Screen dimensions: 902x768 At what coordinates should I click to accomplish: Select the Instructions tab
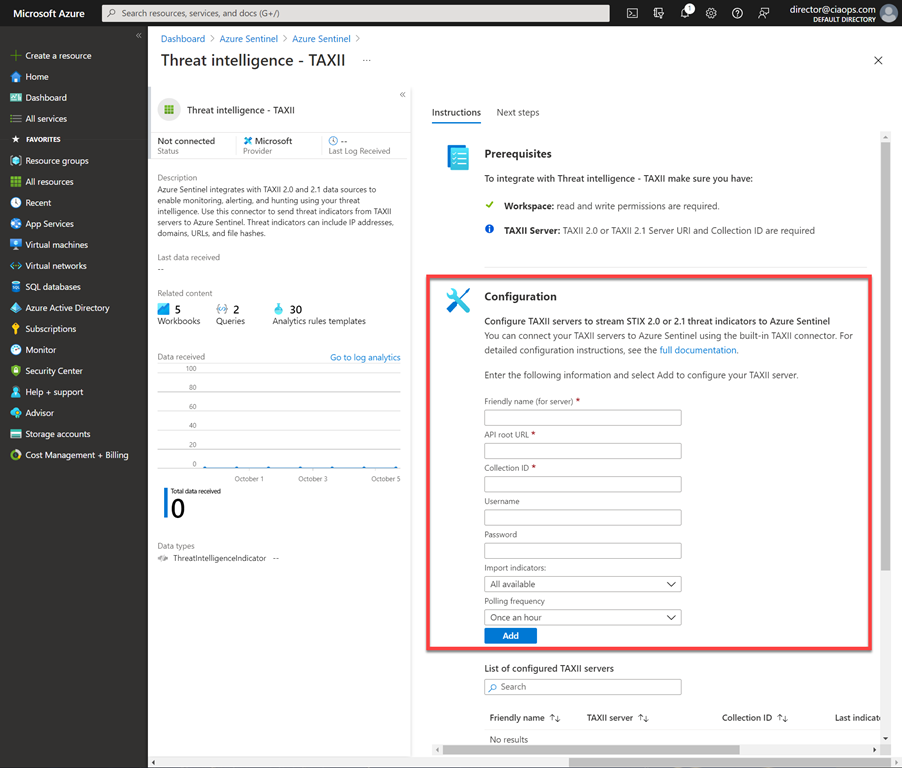pyautogui.click(x=456, y=112)
